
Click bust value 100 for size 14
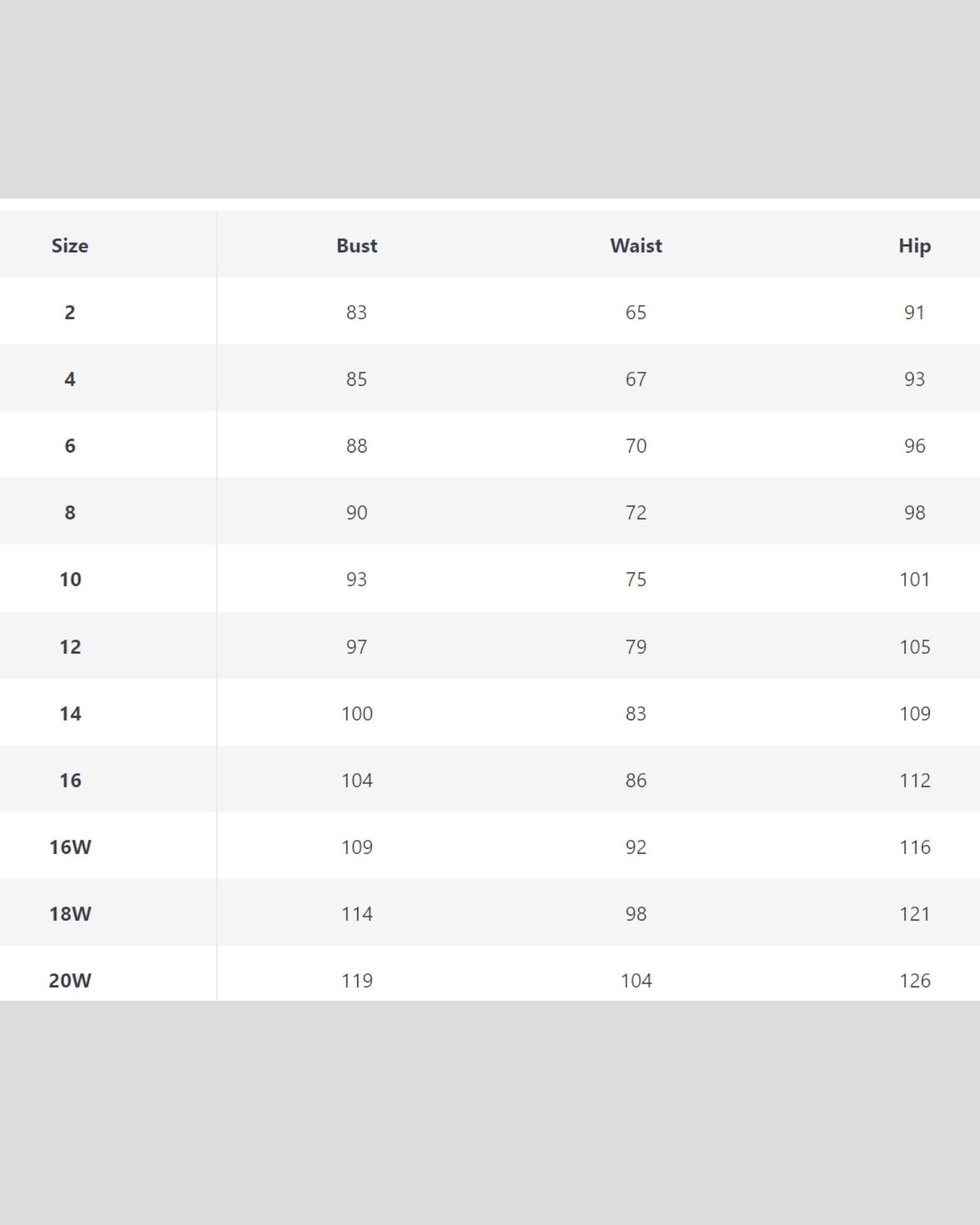(357, 714)
